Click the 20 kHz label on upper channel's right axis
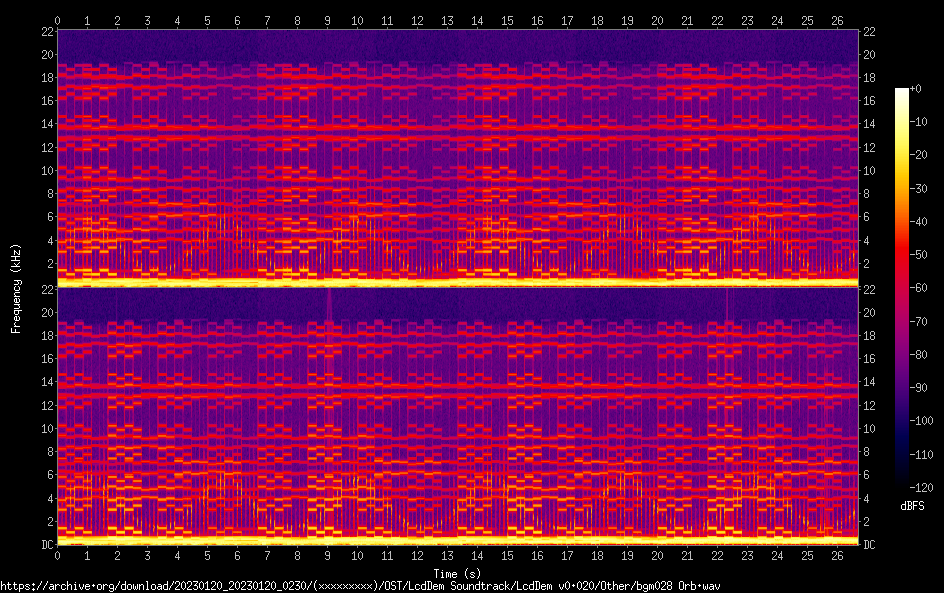The image size is (944, 593). pos(869,54)
